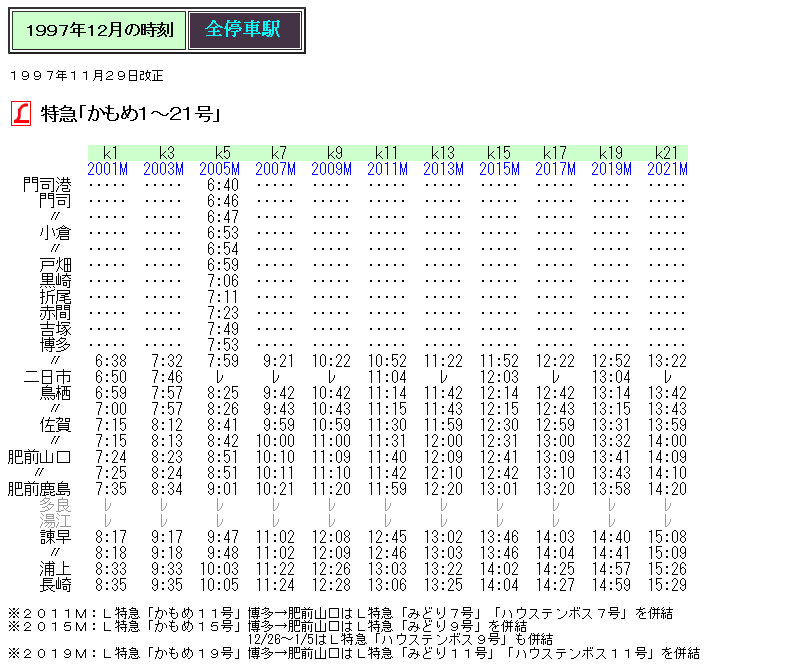Click the 15:29 長崎 arrival time
Image resolution: width=810 pixels, height=670 pixels.
coord(667,585)
